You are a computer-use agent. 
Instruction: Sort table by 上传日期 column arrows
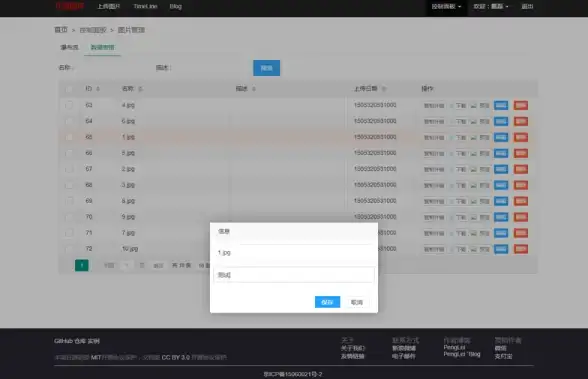click(384, 89)
